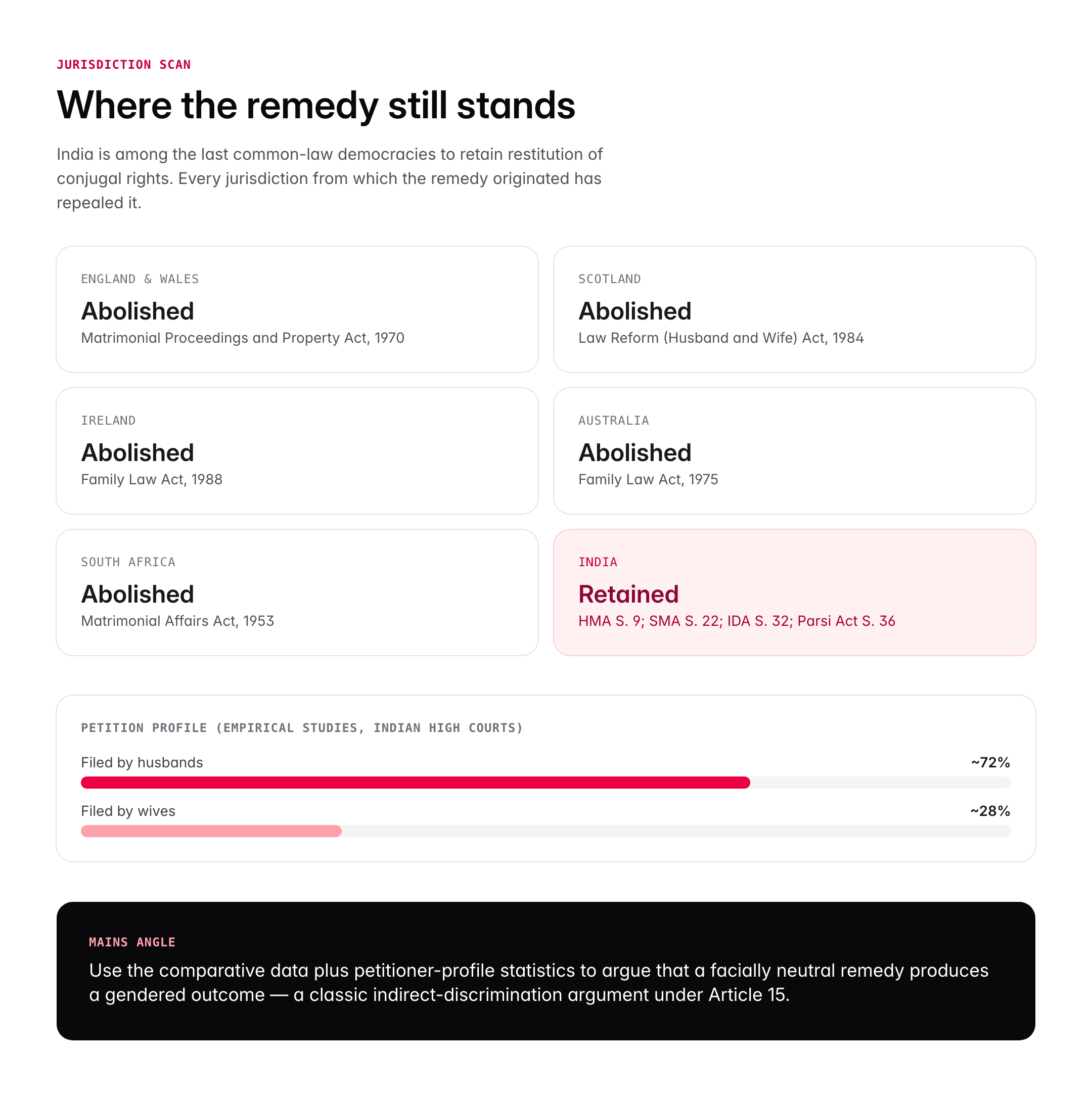
Task: Click the England & Wales Abolished card
Action: pos(297,309)
